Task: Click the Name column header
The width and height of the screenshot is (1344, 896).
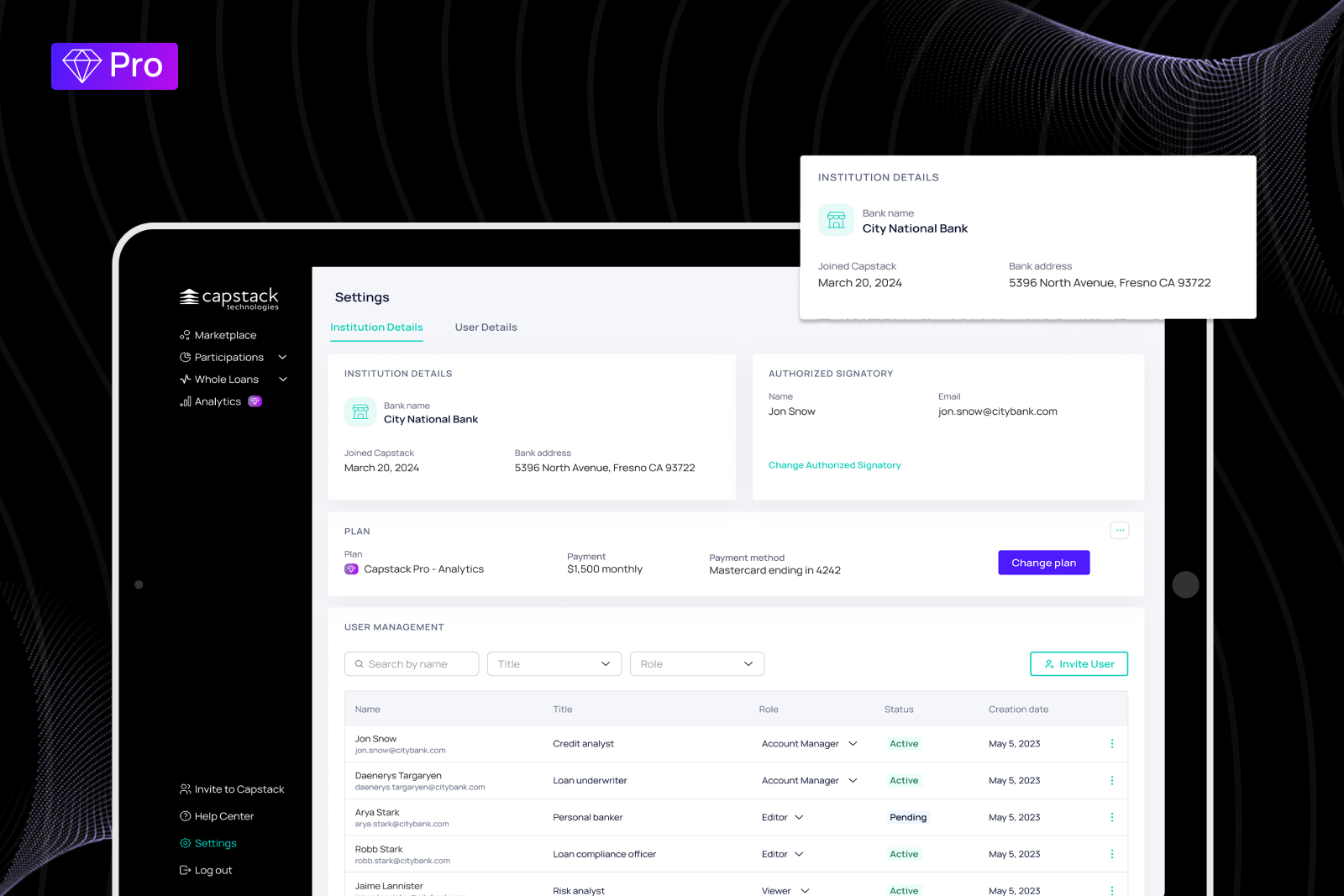Action: [367, 710]
